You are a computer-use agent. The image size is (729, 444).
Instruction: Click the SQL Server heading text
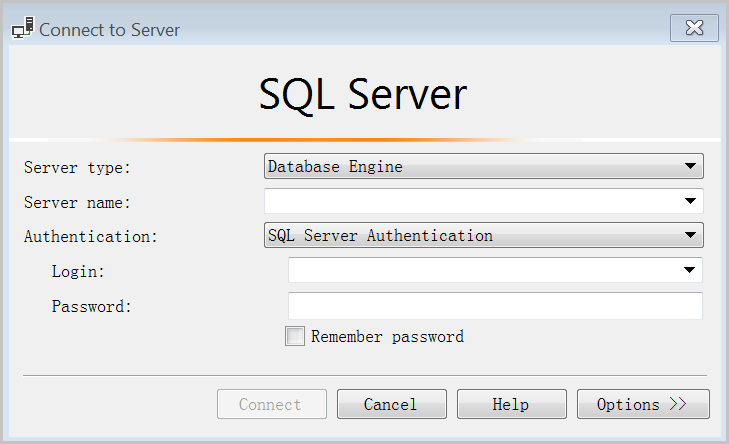pos(363,94)
